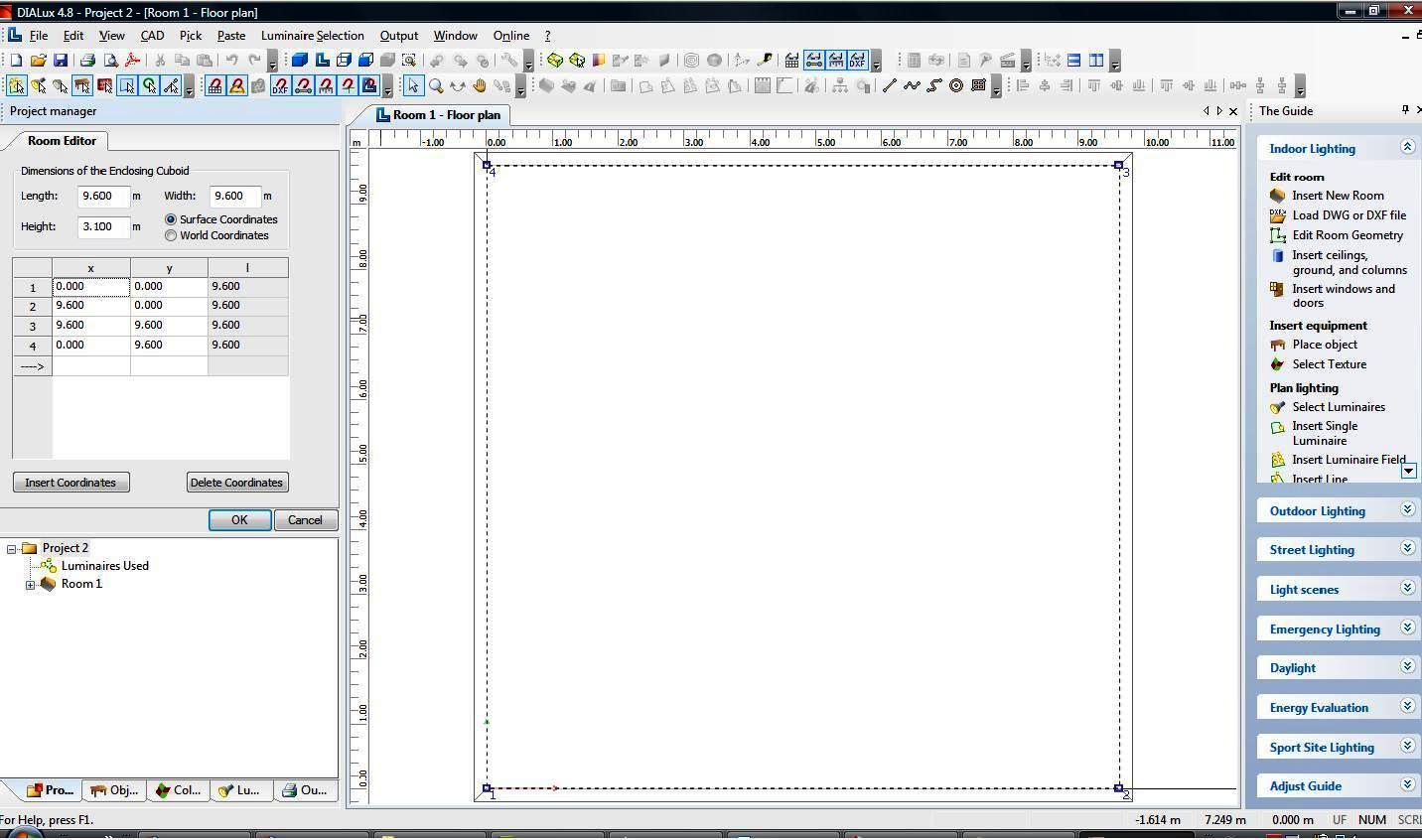The image size is (1422, 840).
Task: Select the concentric Circle tool
Action: tap(955, 85)
